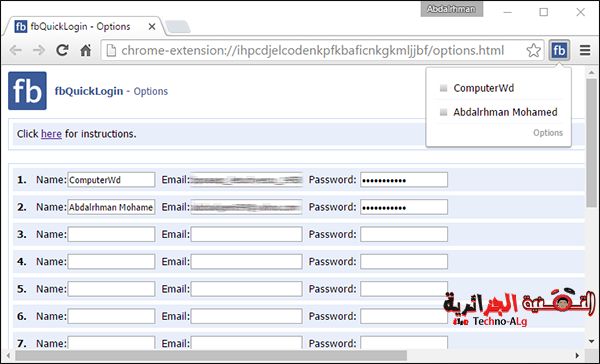Focus the Name field in row 3
This screenshot has width=600, height=364.
(x=111, y=234)
